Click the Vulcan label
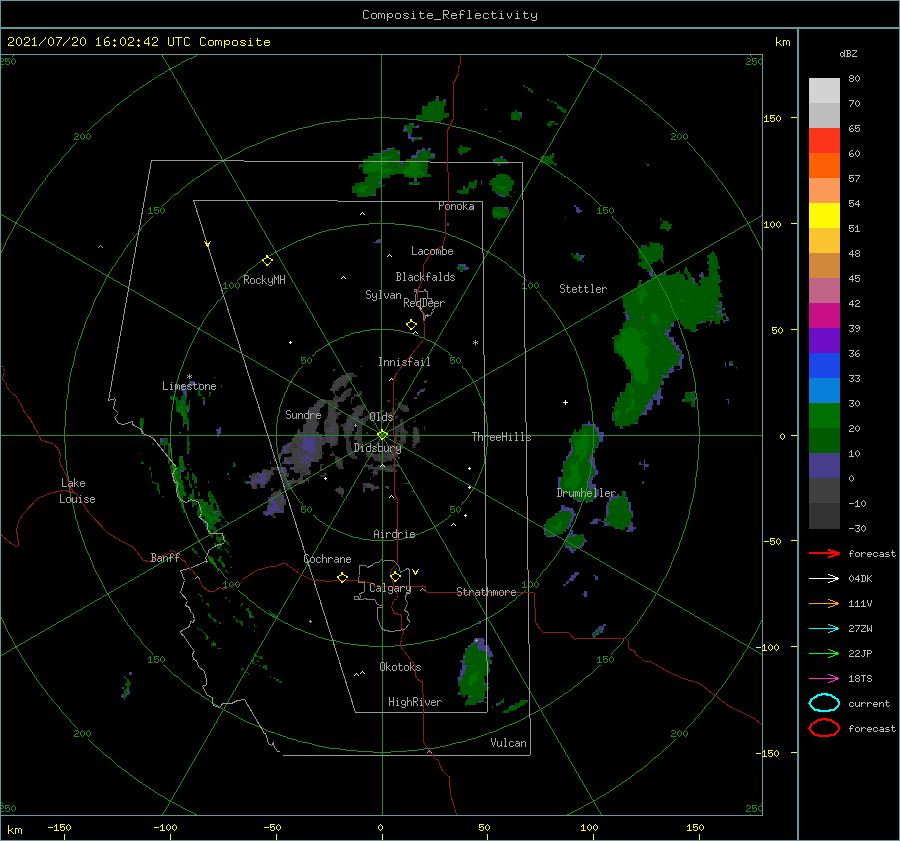This screenshot has width=900, height=841. [508, 743]
